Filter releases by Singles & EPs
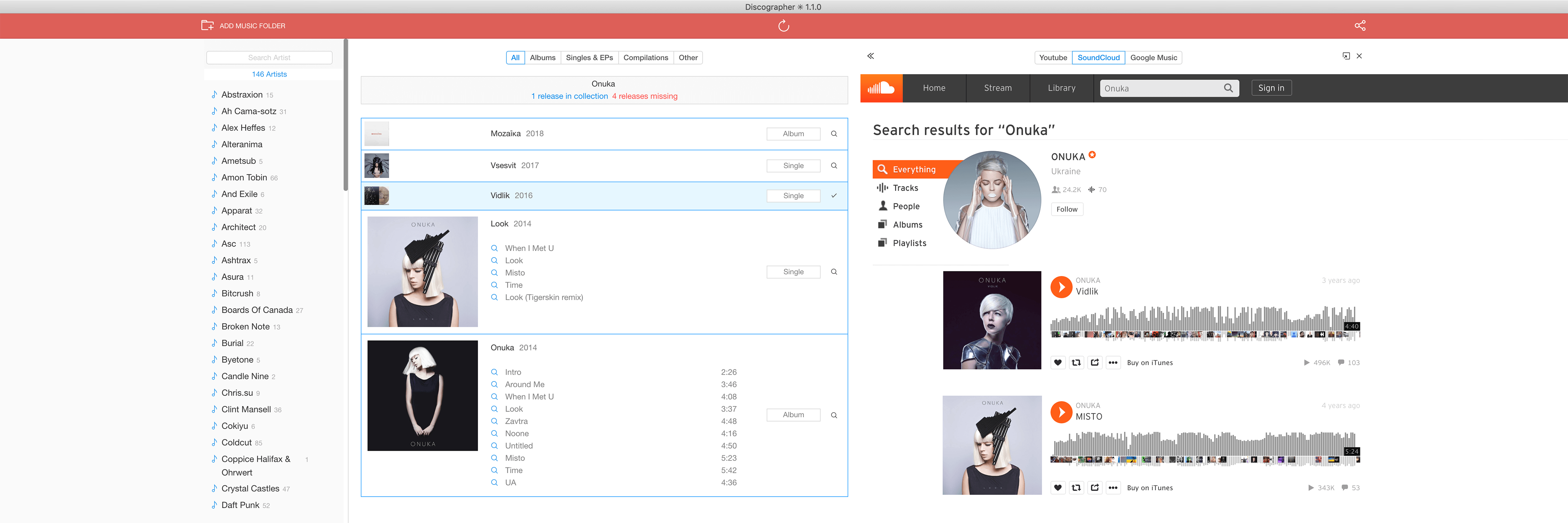This screenshot has width=1568, height=523. [x=589, y=58]
